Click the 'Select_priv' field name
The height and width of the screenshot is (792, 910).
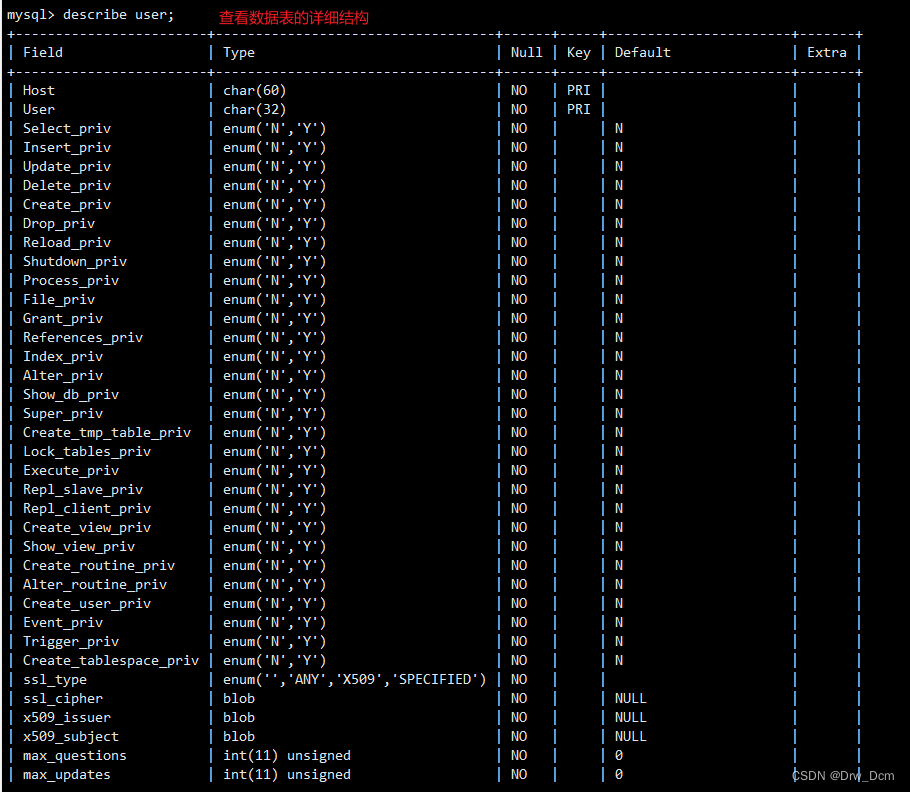tap(67, 129)
